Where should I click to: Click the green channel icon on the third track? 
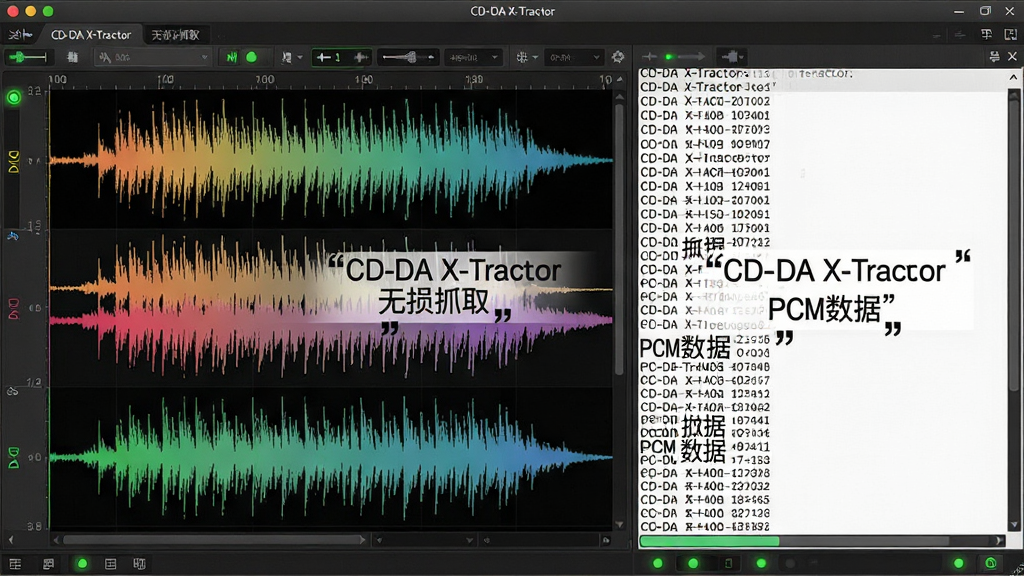pyautogui.click(x=13, y=458)
